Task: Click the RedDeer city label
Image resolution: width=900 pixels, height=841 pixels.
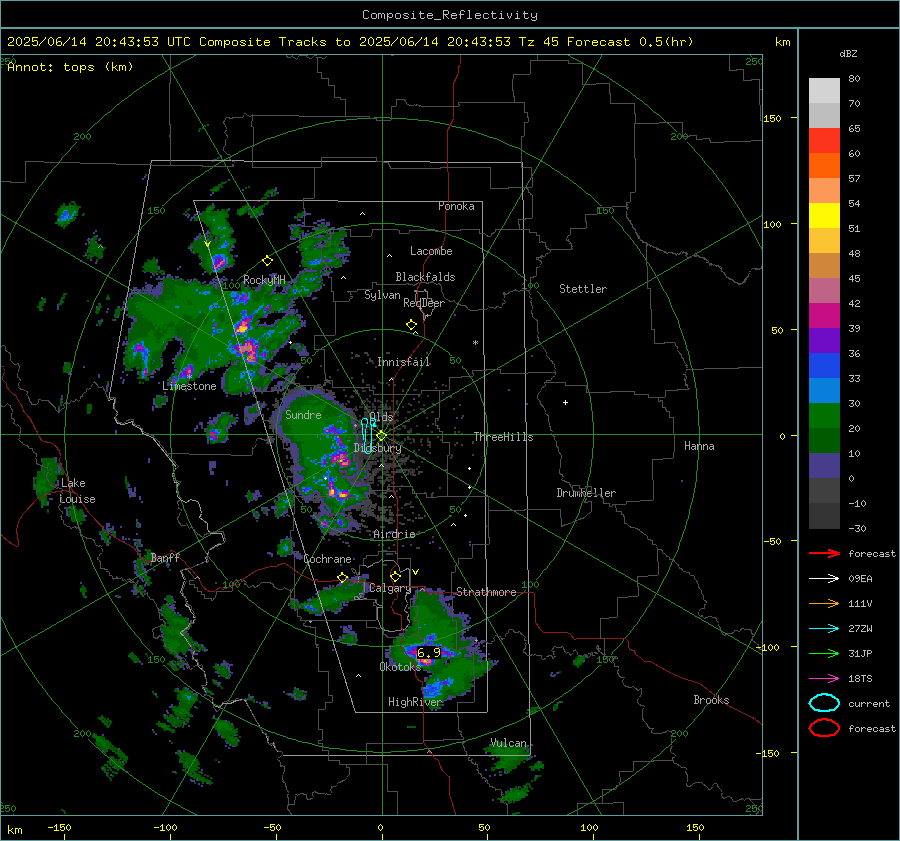Action: [x=424, y=303]
